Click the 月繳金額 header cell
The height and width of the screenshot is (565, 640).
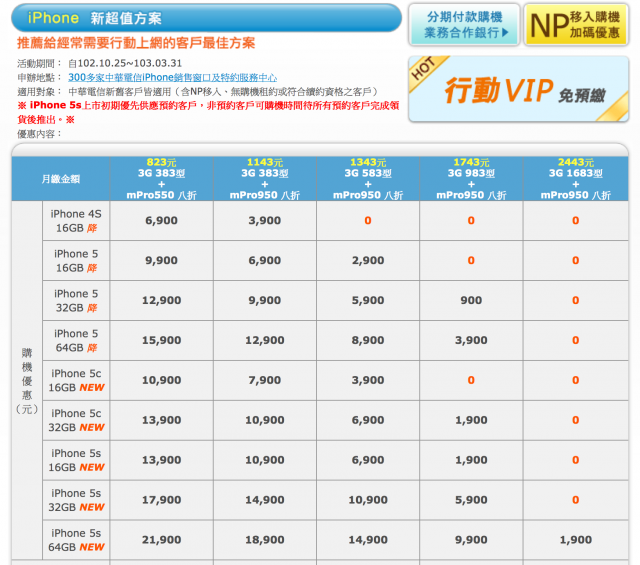coord(61,179)
